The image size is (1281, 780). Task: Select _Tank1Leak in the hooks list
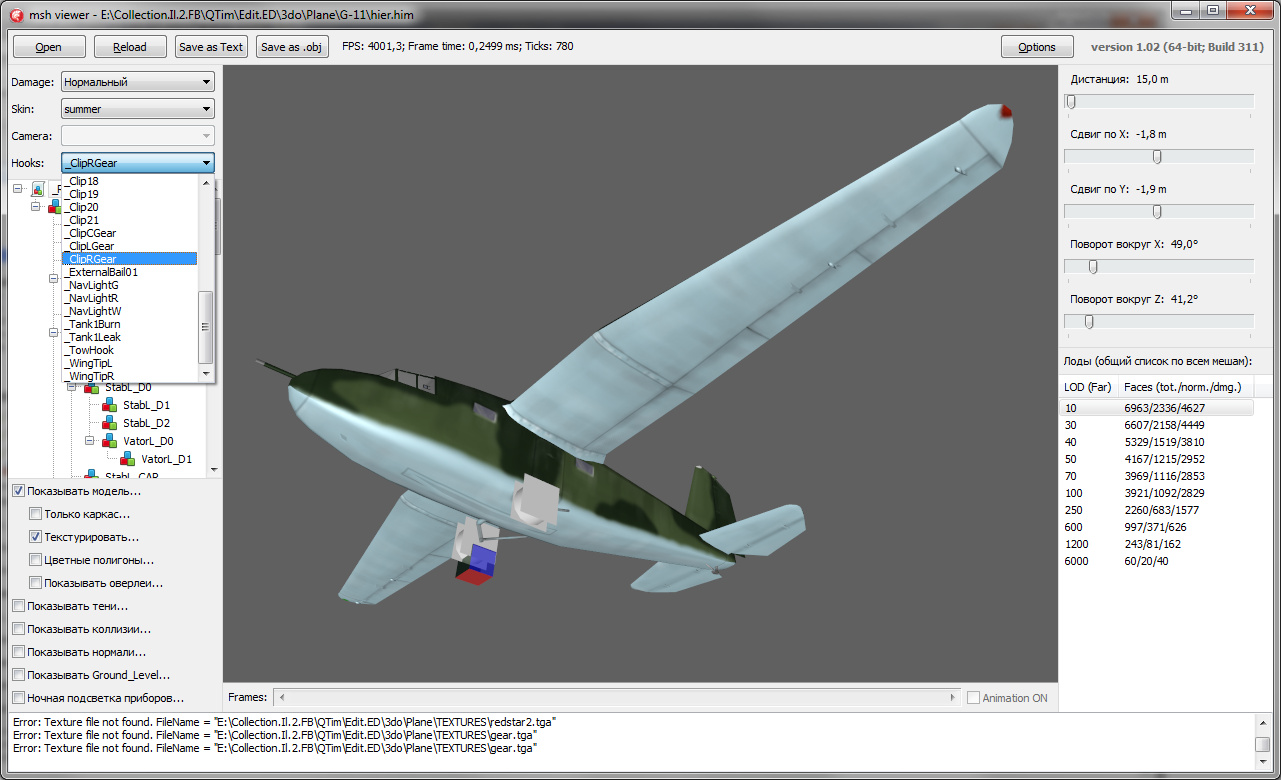pos(130,337)
